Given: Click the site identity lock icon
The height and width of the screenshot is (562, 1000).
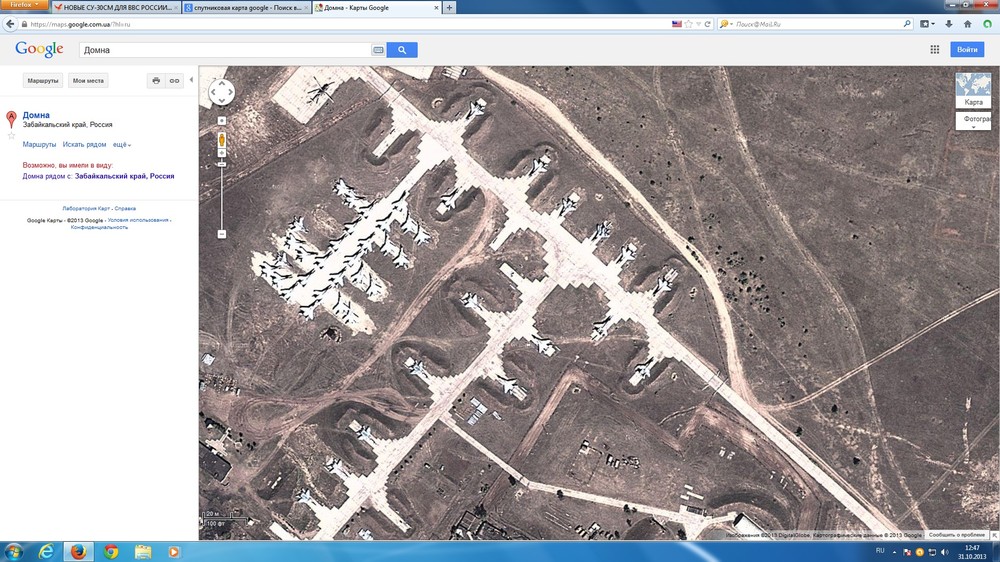Looking at the screenshot, I should [24, 24].
